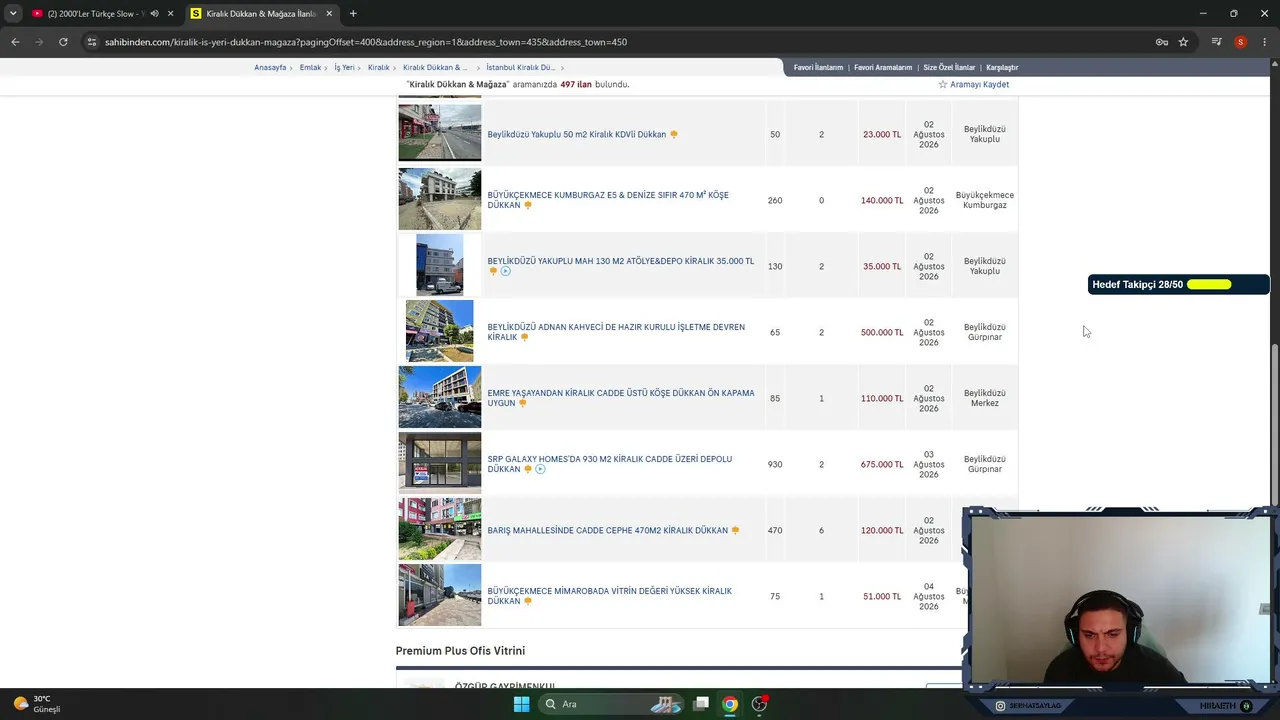Screen dimensions: 1280x720
Task: Click thumbnail of Barış Mahallesinde 470M2 listing
Action: (x=440, y=529)
